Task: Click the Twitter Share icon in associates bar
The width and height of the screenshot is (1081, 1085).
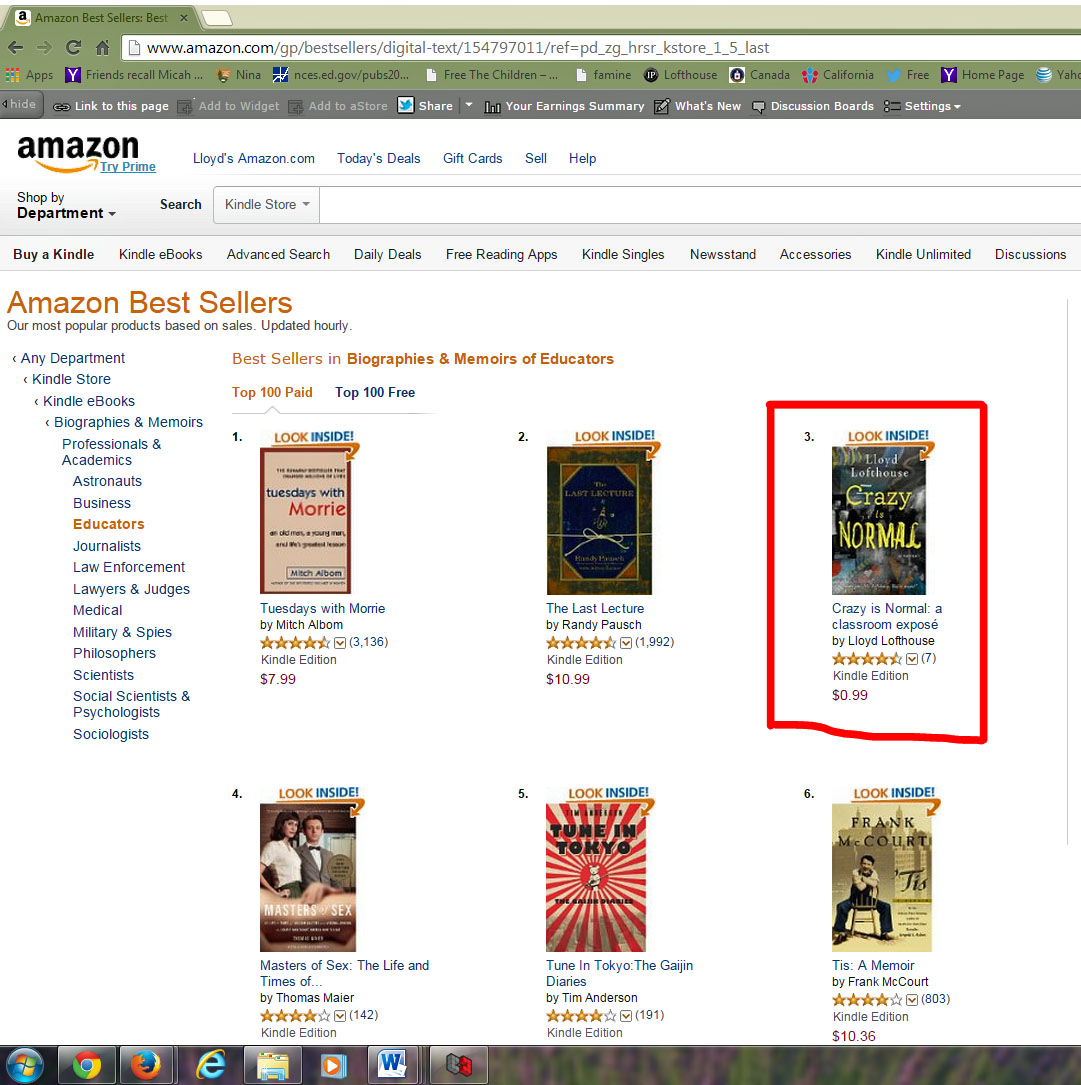Action: point(406,105)
